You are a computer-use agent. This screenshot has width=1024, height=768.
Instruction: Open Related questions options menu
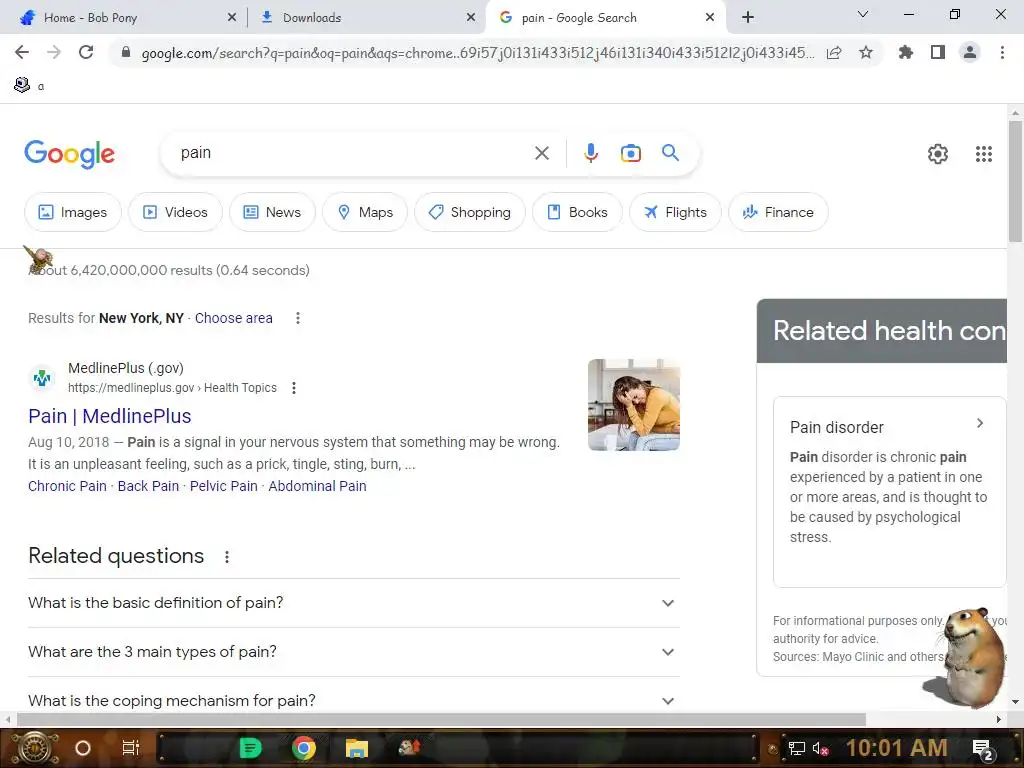227,556
